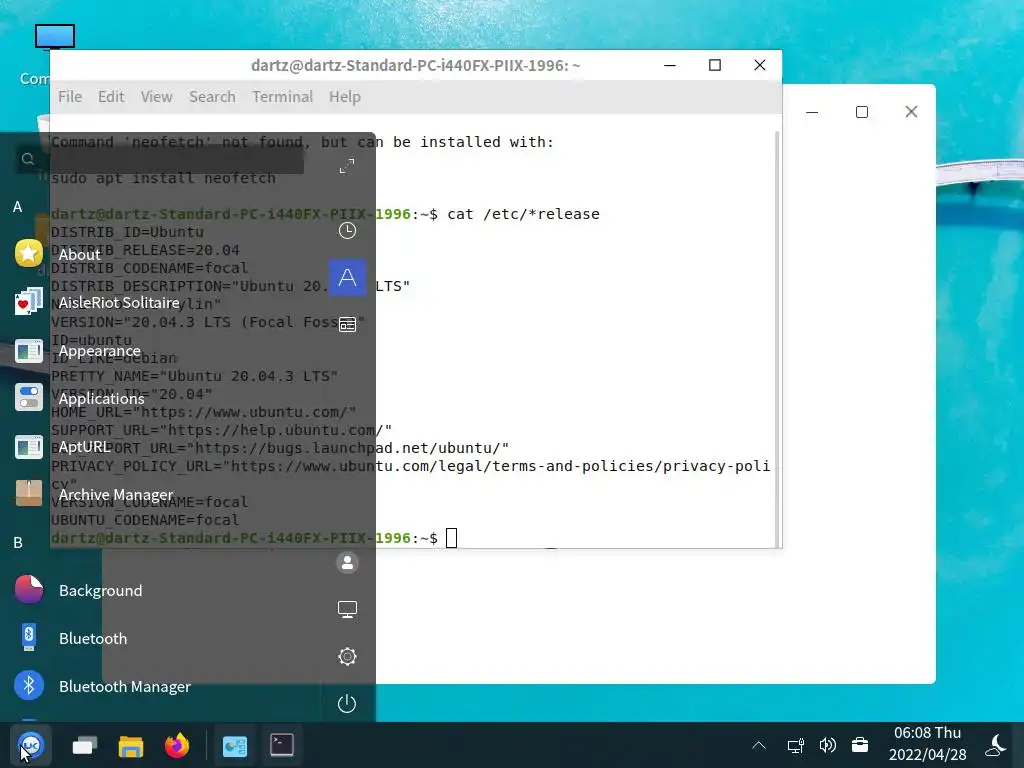Open Settings gear in start menu sidebar
The image size is (1024, 768).
click(x=347, y=656)
